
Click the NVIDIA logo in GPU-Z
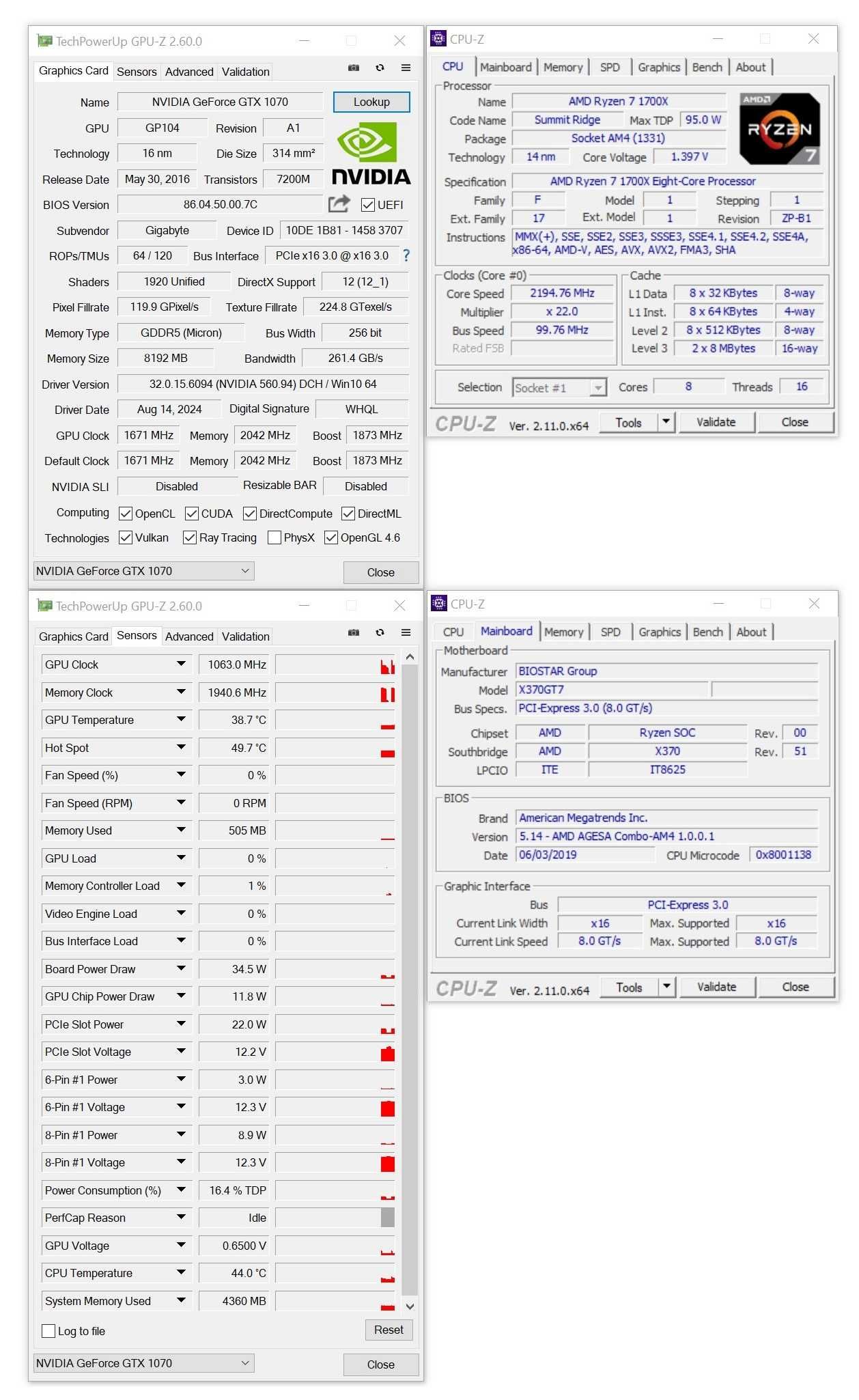(x=371, y=153)
